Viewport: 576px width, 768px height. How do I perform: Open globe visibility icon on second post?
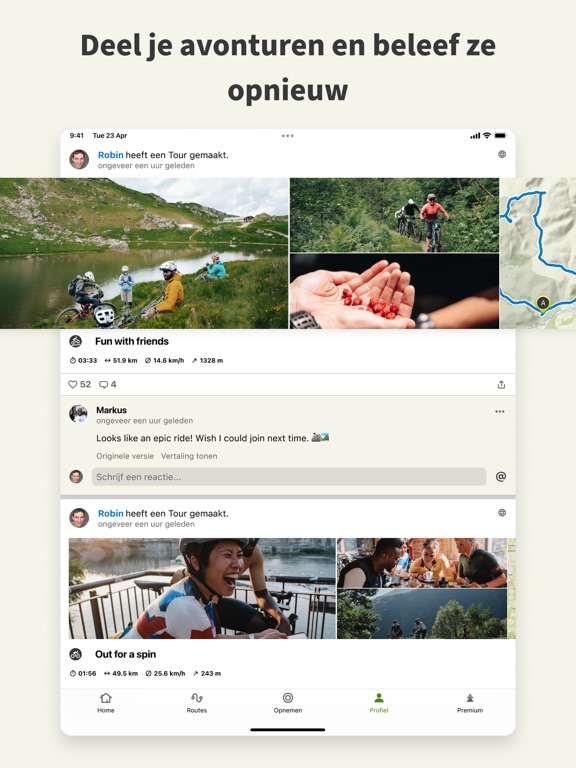(x=502, y=513)
